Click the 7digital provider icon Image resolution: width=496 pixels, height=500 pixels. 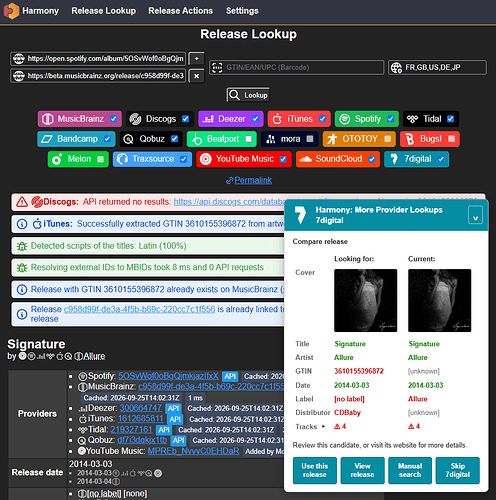(394, 159)
